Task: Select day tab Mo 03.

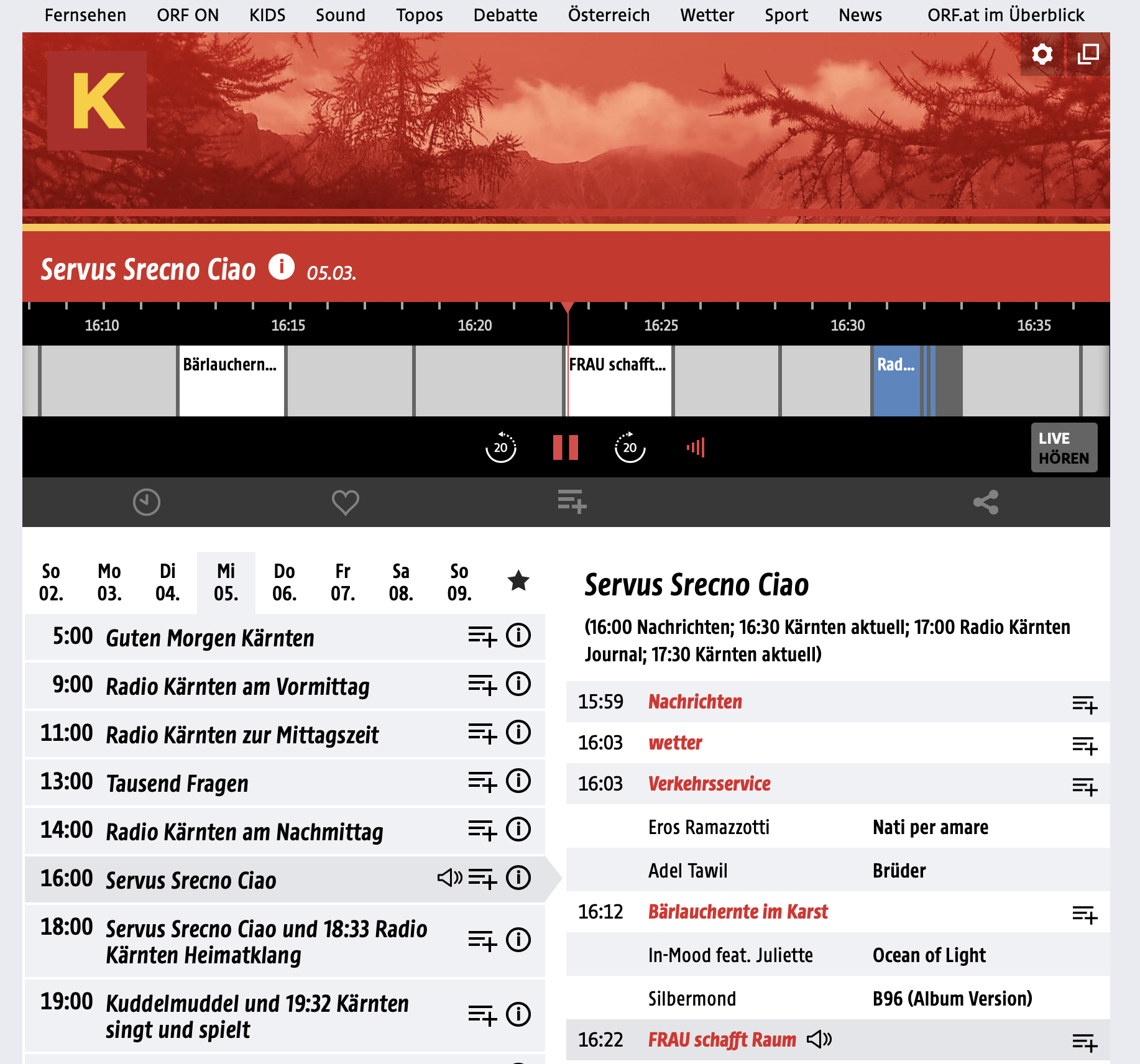Action: [109, 582]
